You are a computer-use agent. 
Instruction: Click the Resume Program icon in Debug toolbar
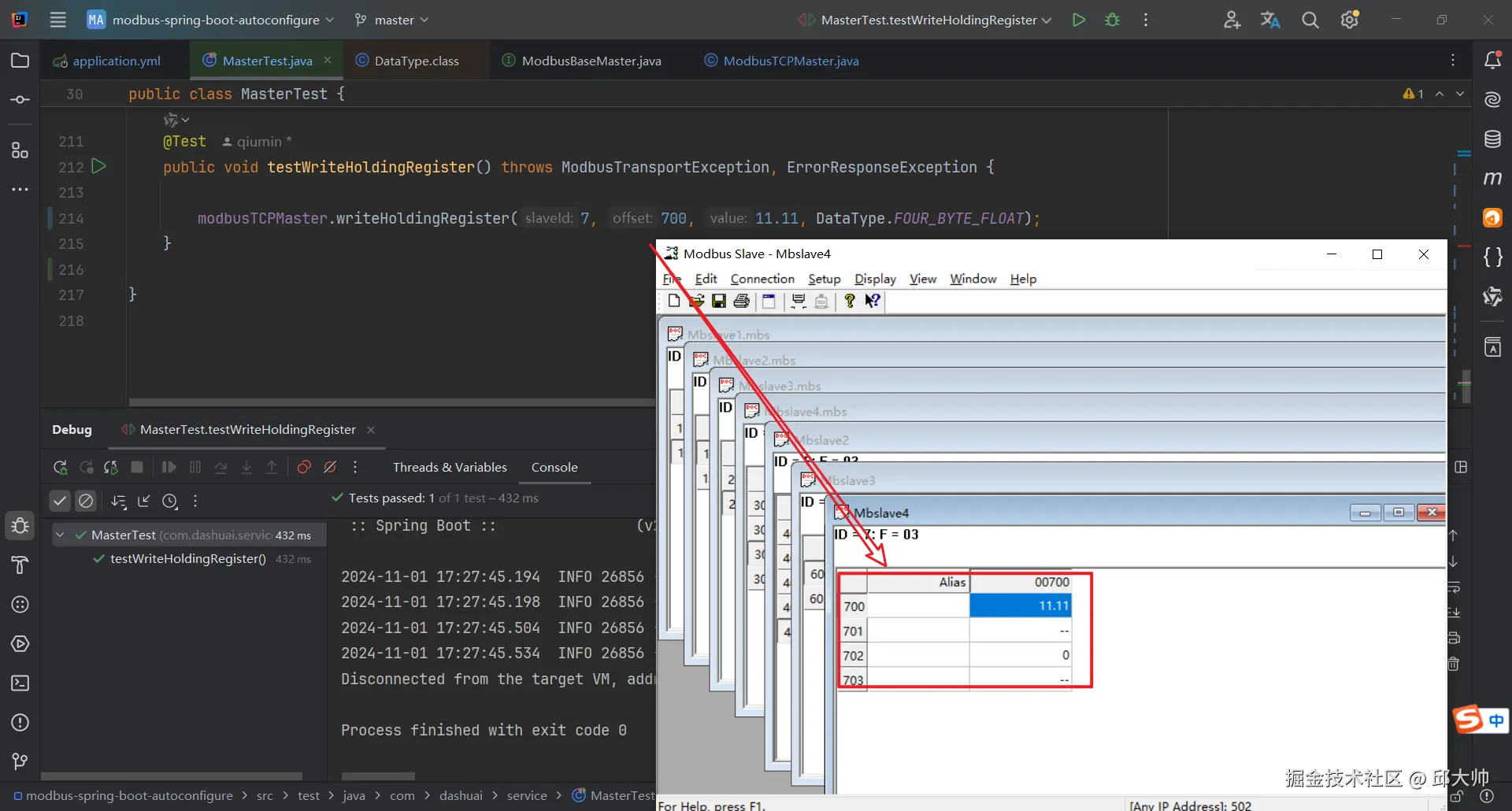(169, 468)
